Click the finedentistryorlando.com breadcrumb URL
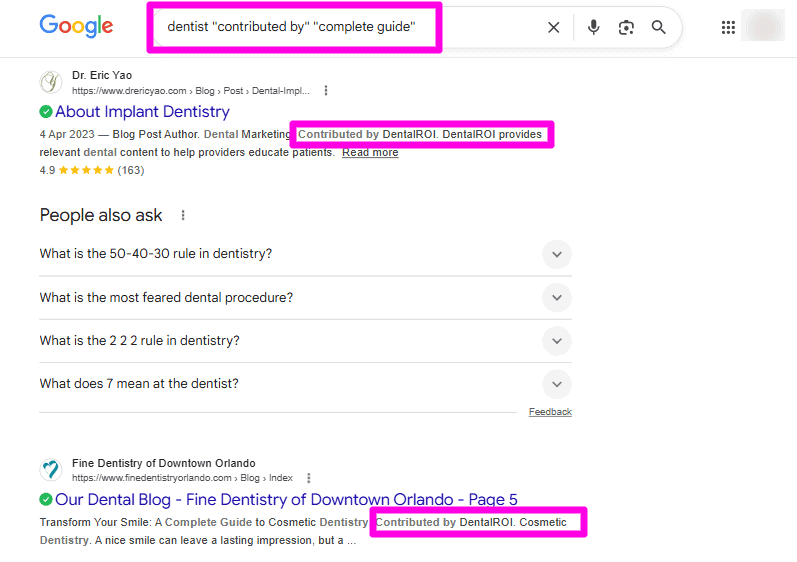Image resolution: width=797 pixels, height=562 pixels. pos(182,478)
